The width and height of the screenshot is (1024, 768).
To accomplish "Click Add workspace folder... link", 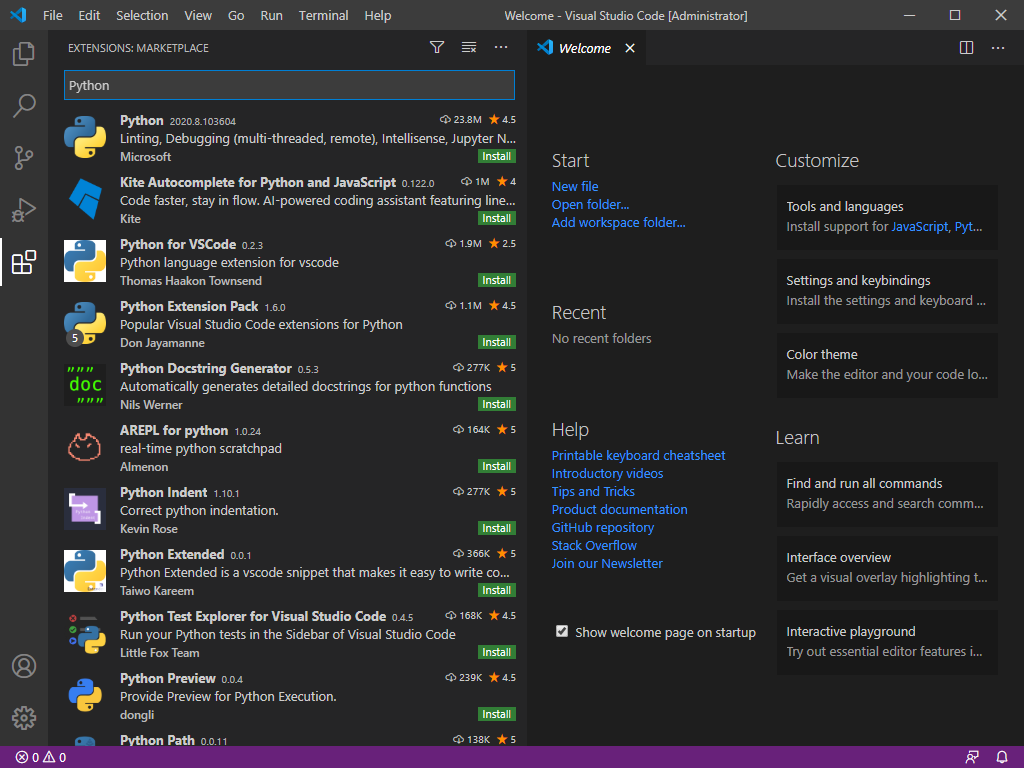I will click(618, 222).
